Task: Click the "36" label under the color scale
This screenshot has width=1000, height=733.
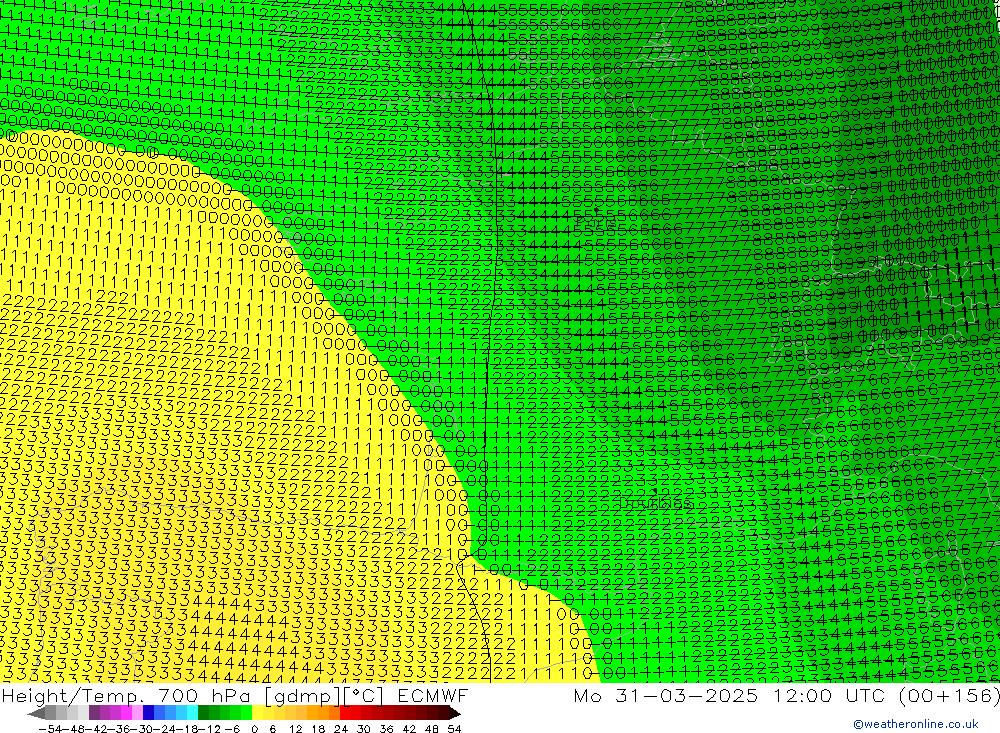Action: click(x=386, y=729)
